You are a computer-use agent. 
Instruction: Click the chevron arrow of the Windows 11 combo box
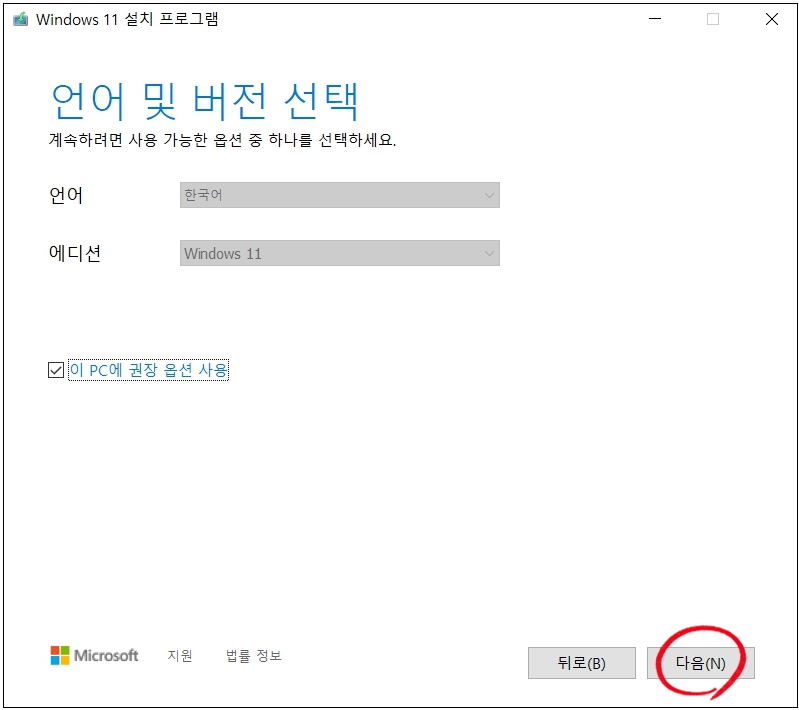coord(489,253)
